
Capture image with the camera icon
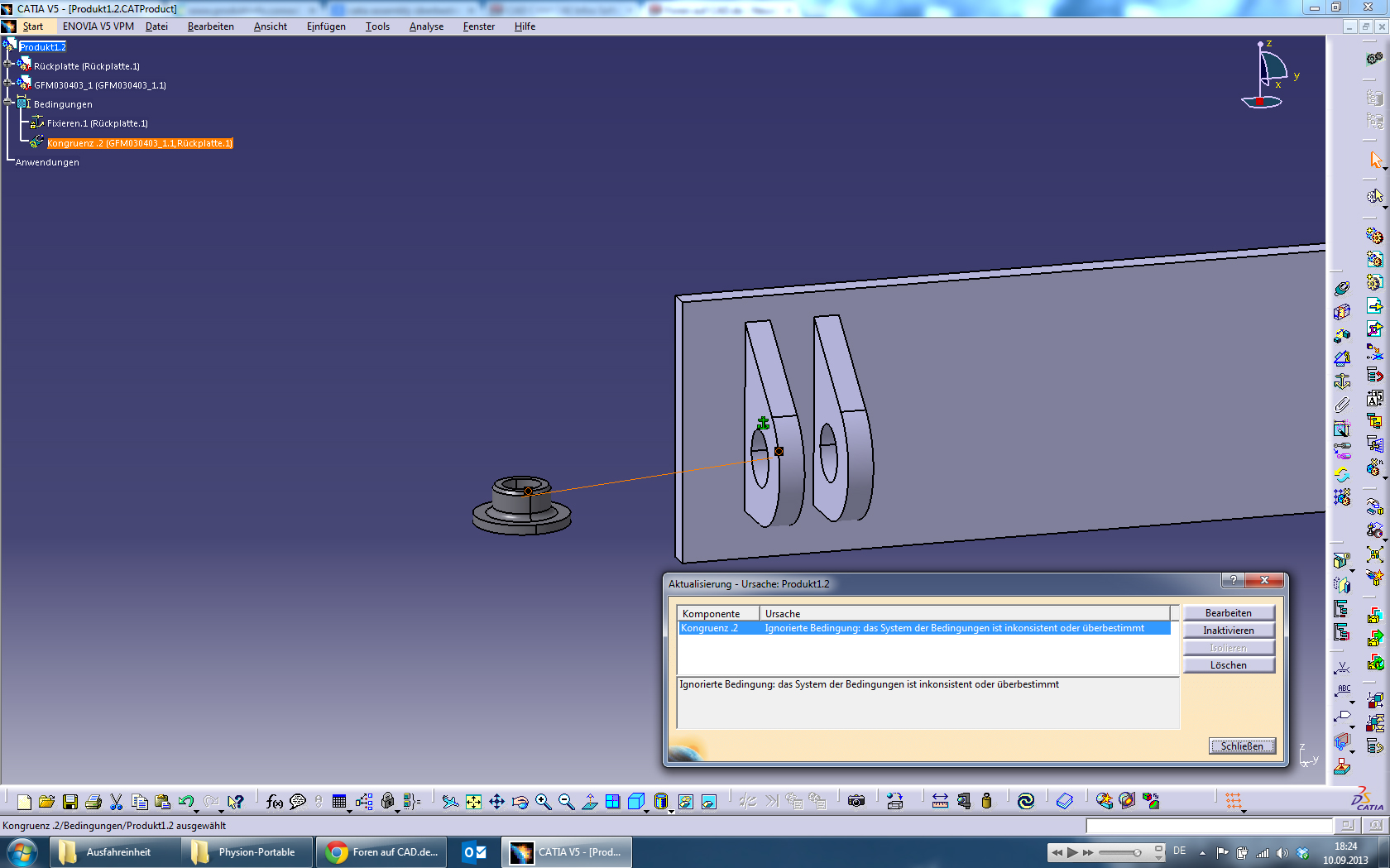click(x=856, y=801)
